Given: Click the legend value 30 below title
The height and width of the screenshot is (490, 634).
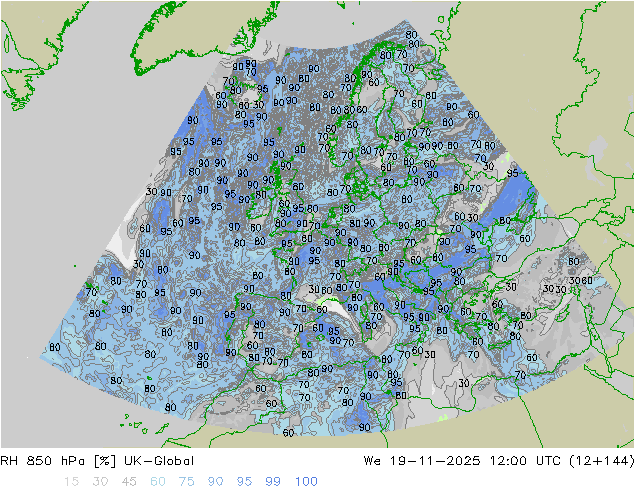Looking at the screenshot, I should click(100, 482).
